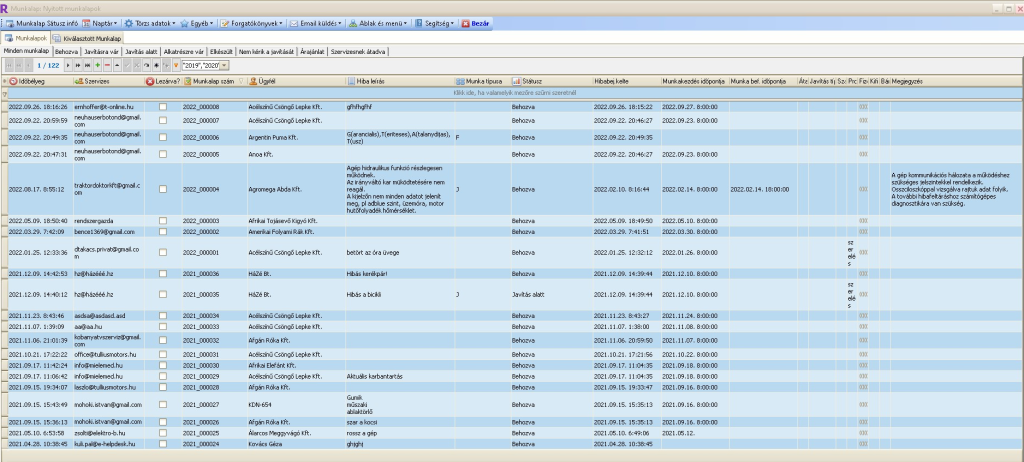Viewport: 1024px width, 462px height.
Task: Tick Lezárva checkbox for workorder 2021_000035
Action: pos(163,295)
